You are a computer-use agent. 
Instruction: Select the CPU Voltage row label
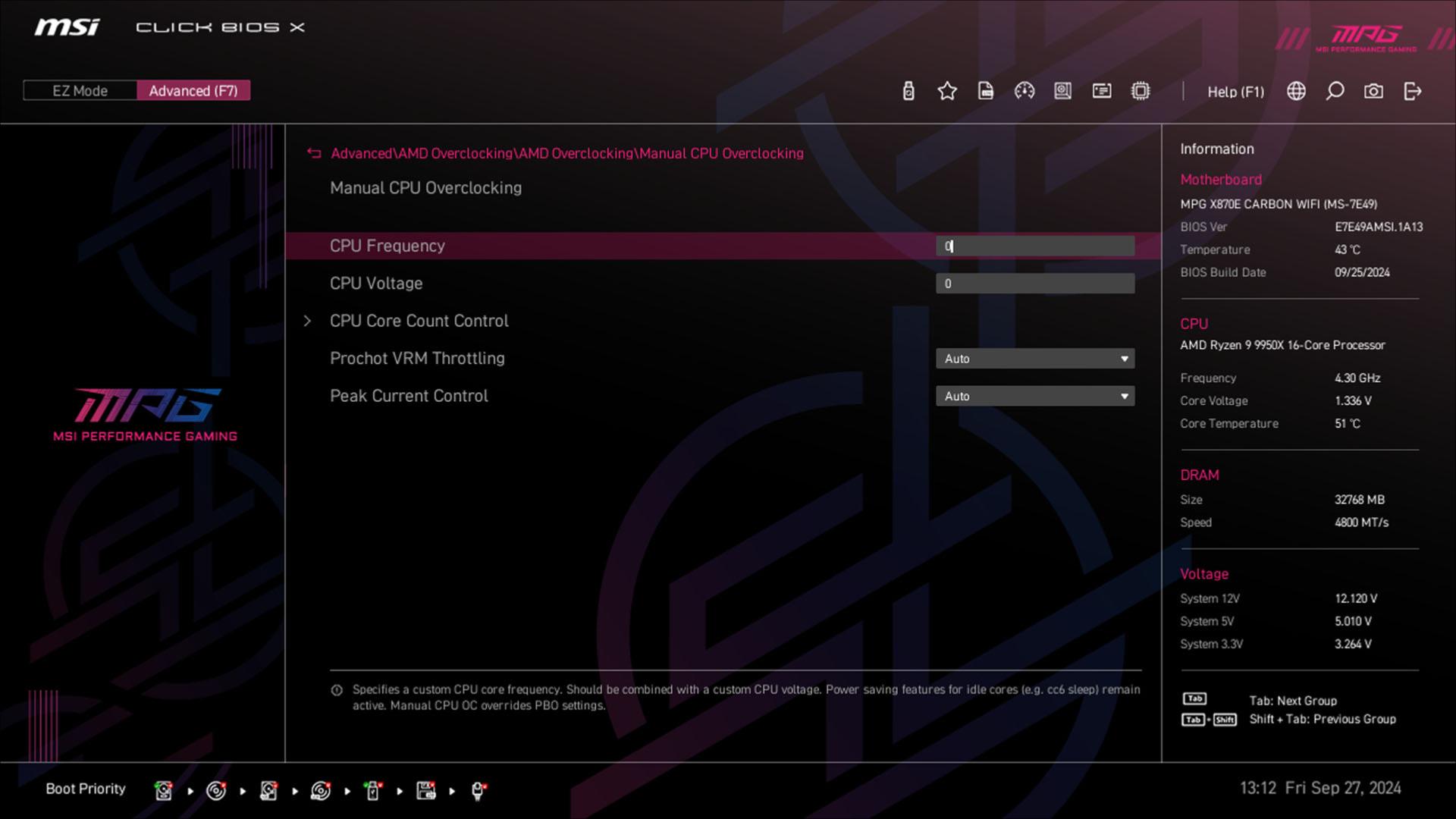coord(376,284)
